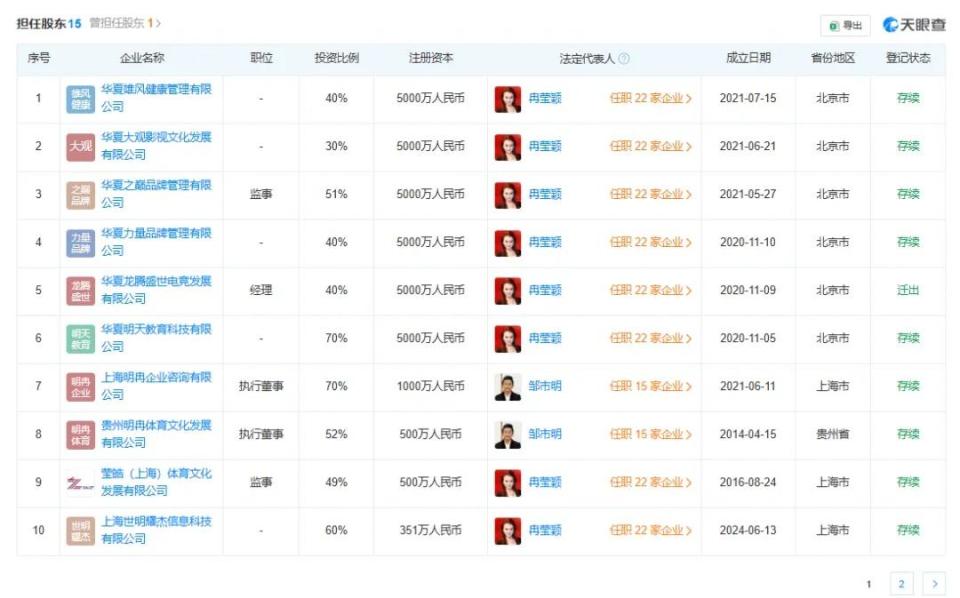
Task: Click 冉莹颖's avatar photo in row 1
Action: click(x=506, y=98)
